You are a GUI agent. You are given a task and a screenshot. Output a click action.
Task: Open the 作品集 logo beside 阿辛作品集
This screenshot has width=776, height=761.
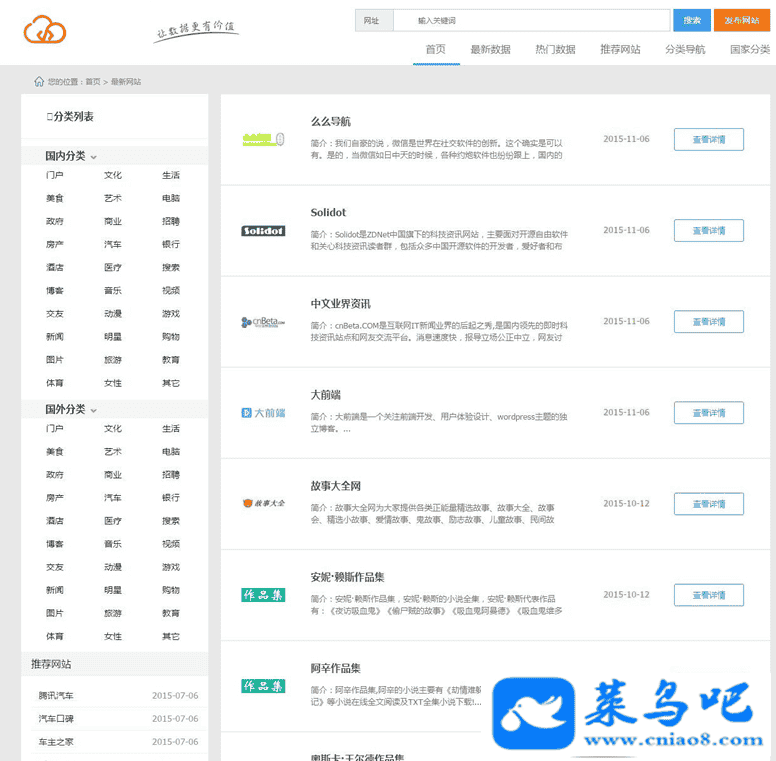(x=263, y=686)
